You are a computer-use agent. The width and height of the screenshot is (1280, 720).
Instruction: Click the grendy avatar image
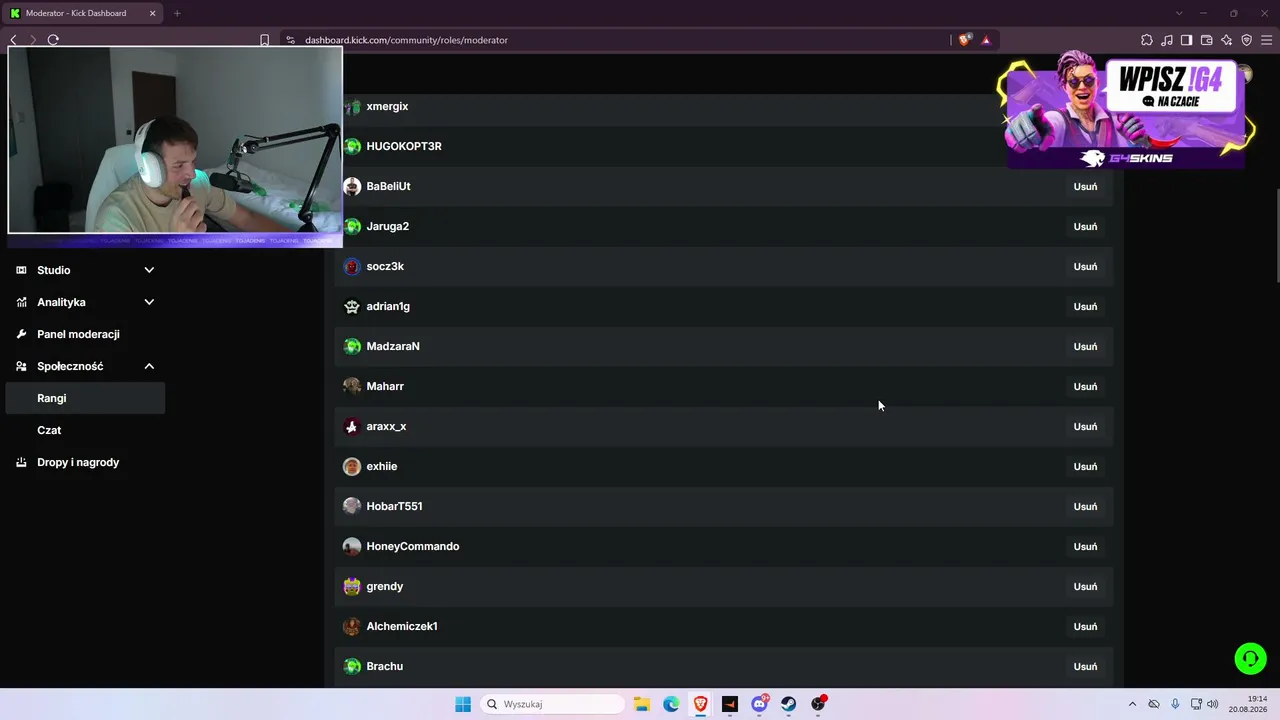[x=352, y=586]
